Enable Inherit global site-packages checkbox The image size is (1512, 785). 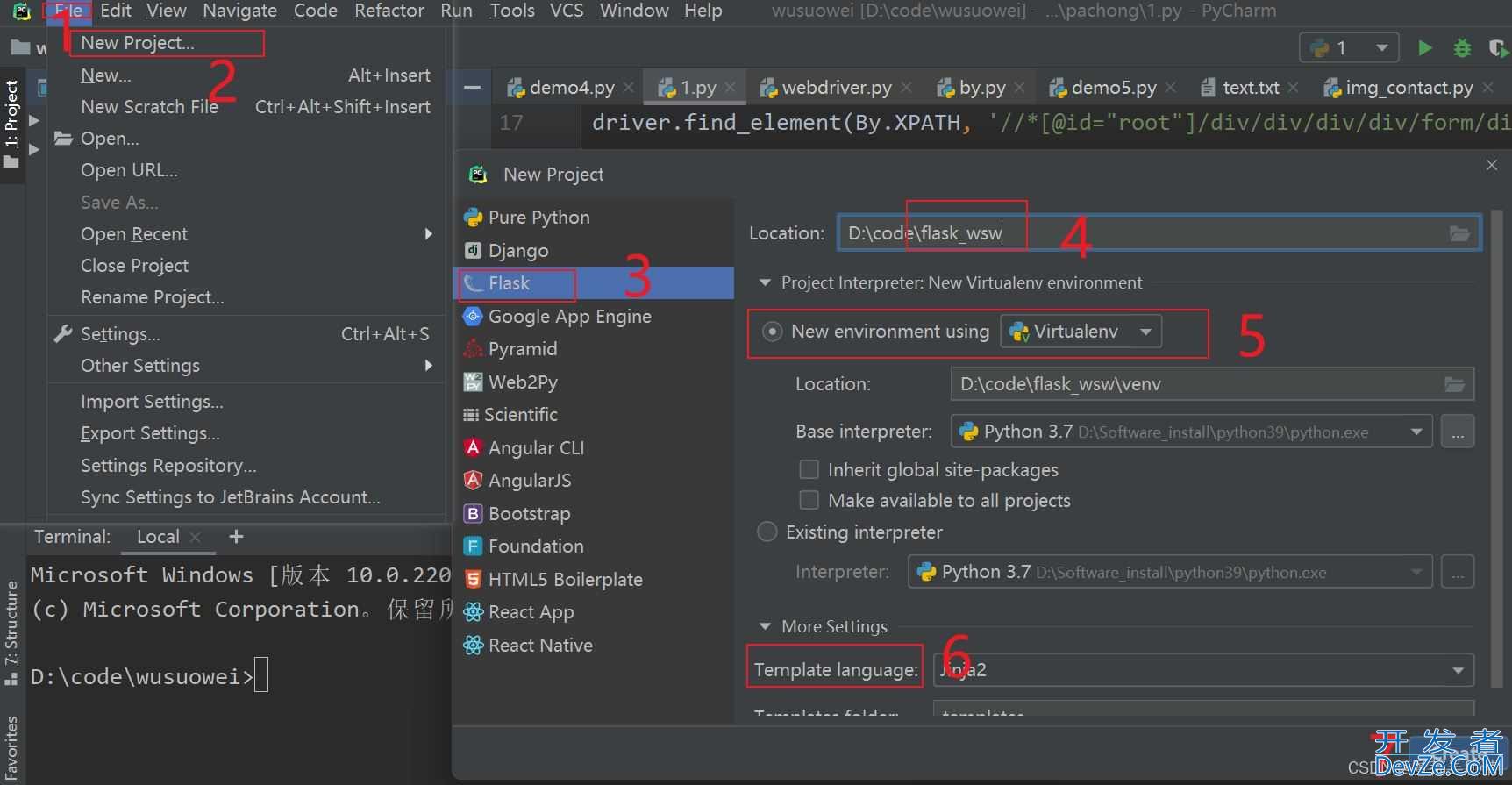tap(809, 470)
